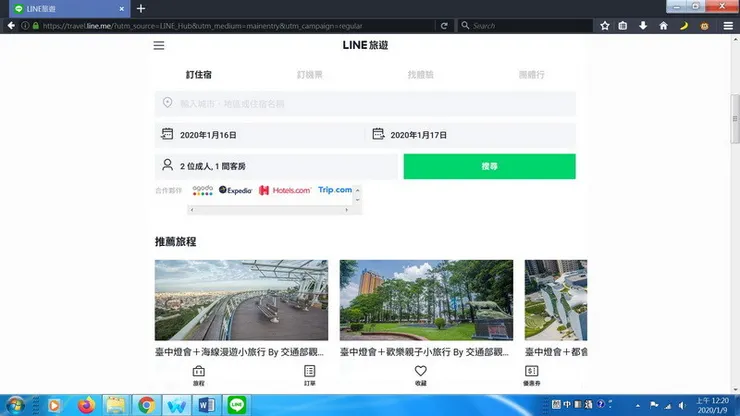Viewport: 740px width, 416px height.
Task: Open media player from the taskbar
Action: point(54,405)
